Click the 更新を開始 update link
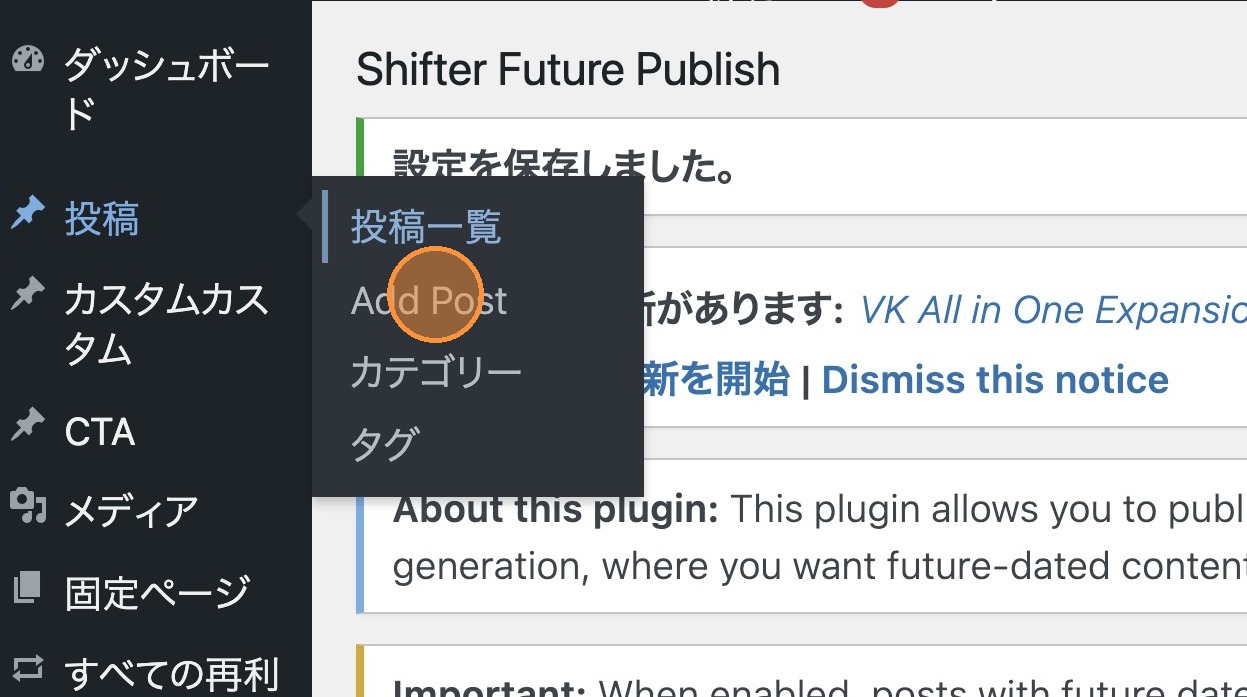Viewport: 1247px width, 697px height. pos(715,380)
